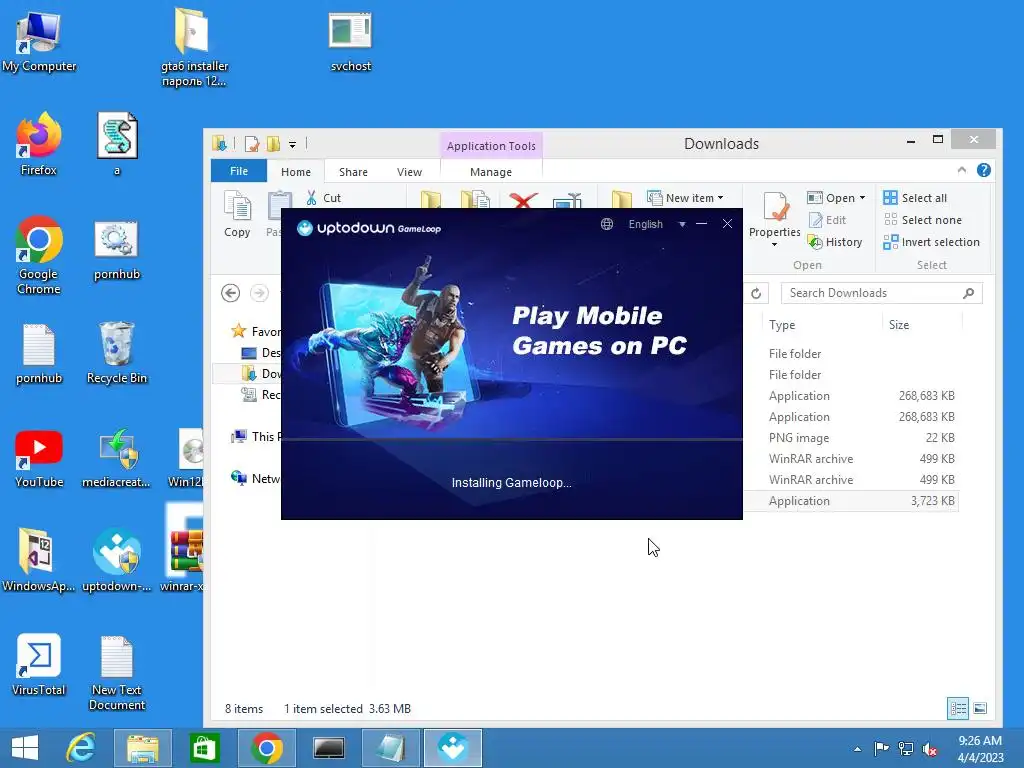Click the Explorer Forward arrow button
Viewport: 1024px width, 768px height.
(x=259, y=293)
